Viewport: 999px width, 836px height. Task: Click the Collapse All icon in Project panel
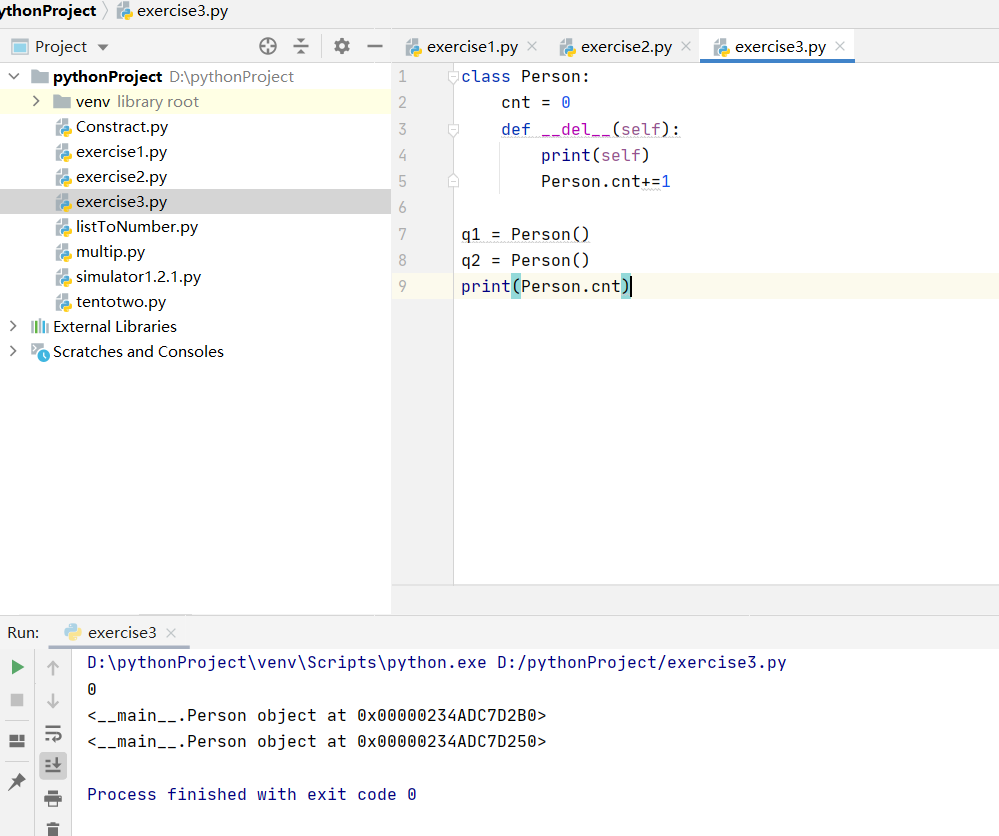tap(301, 47)
